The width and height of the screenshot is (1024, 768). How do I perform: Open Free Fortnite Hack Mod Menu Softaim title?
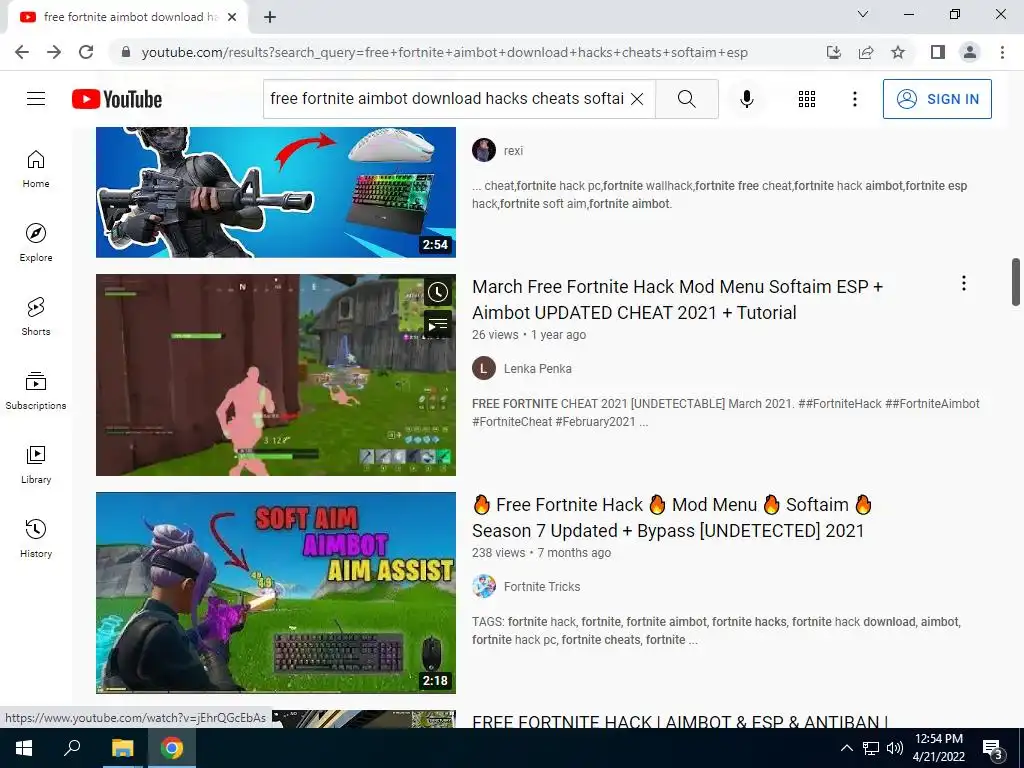point(673,518)
